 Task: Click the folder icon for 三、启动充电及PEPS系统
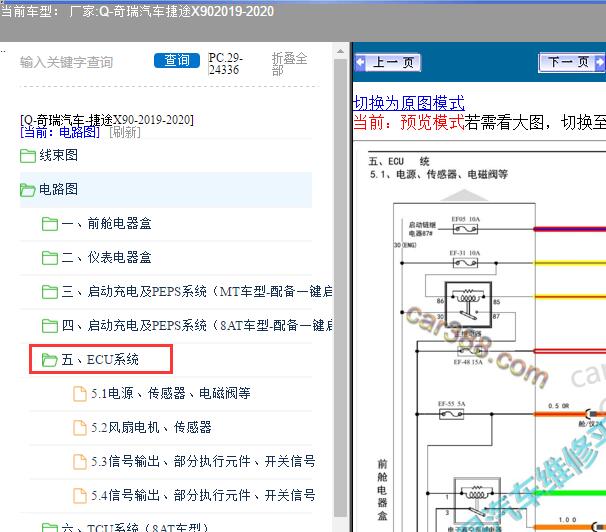(50, 292)
